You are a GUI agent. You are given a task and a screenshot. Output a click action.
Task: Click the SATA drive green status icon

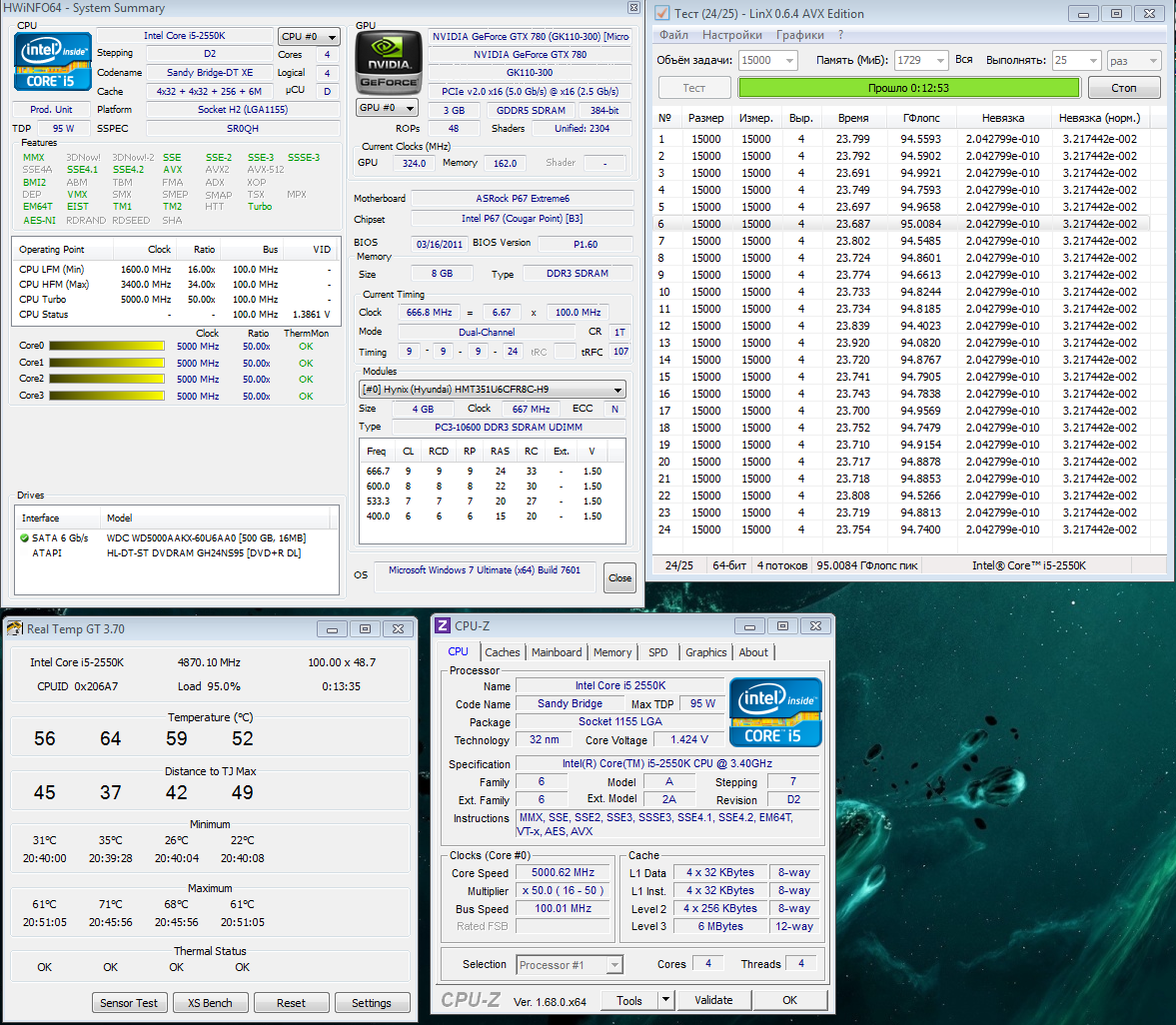click(24, 537)
